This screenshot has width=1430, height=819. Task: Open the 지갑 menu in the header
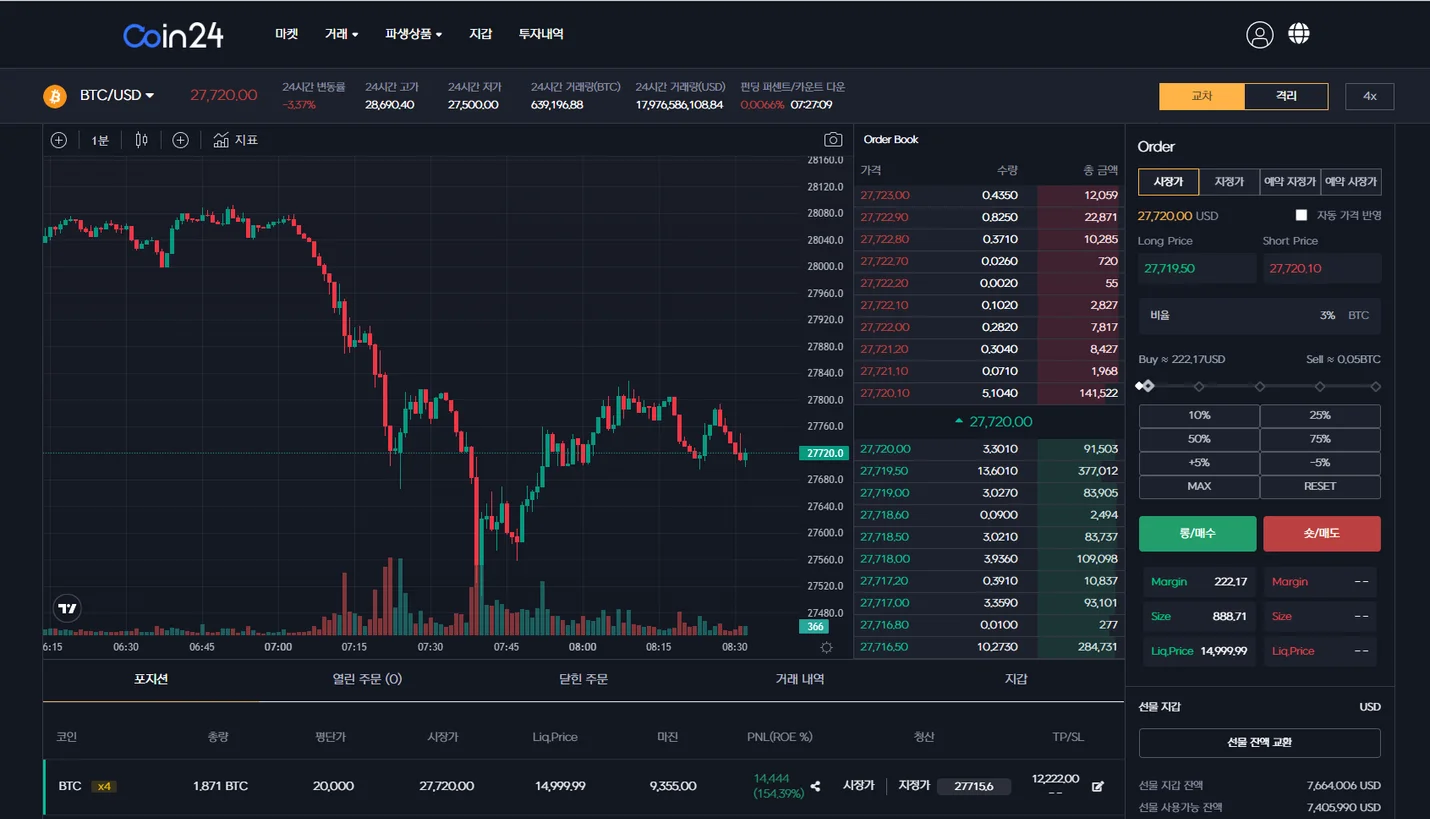click(x=480, y=34)
